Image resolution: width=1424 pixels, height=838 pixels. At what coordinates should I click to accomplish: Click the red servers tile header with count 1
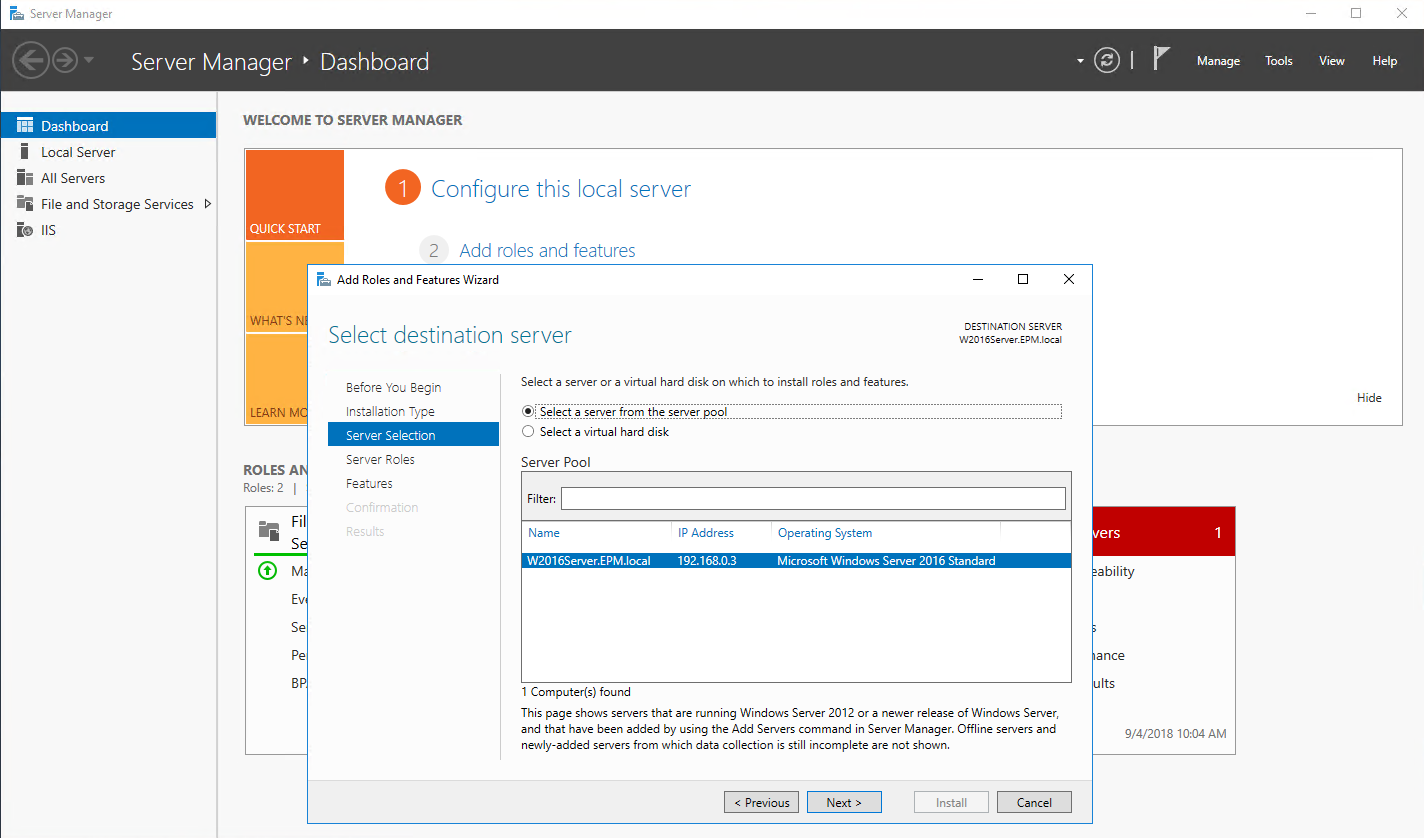[1164, 533]
